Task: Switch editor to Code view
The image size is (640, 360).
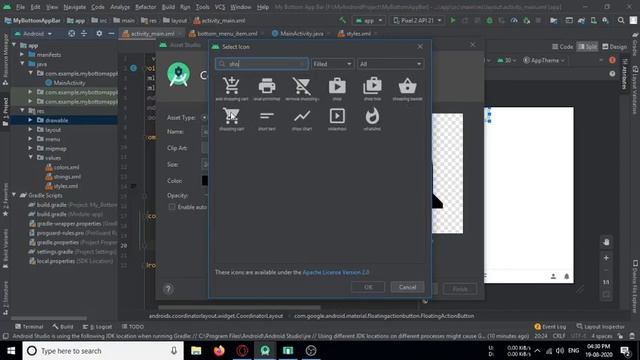Action: [562, 47]
